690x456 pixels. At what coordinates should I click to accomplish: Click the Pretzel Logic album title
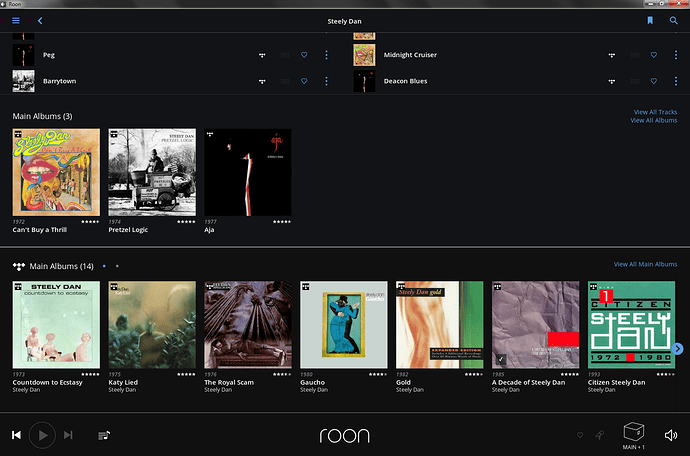128,230
